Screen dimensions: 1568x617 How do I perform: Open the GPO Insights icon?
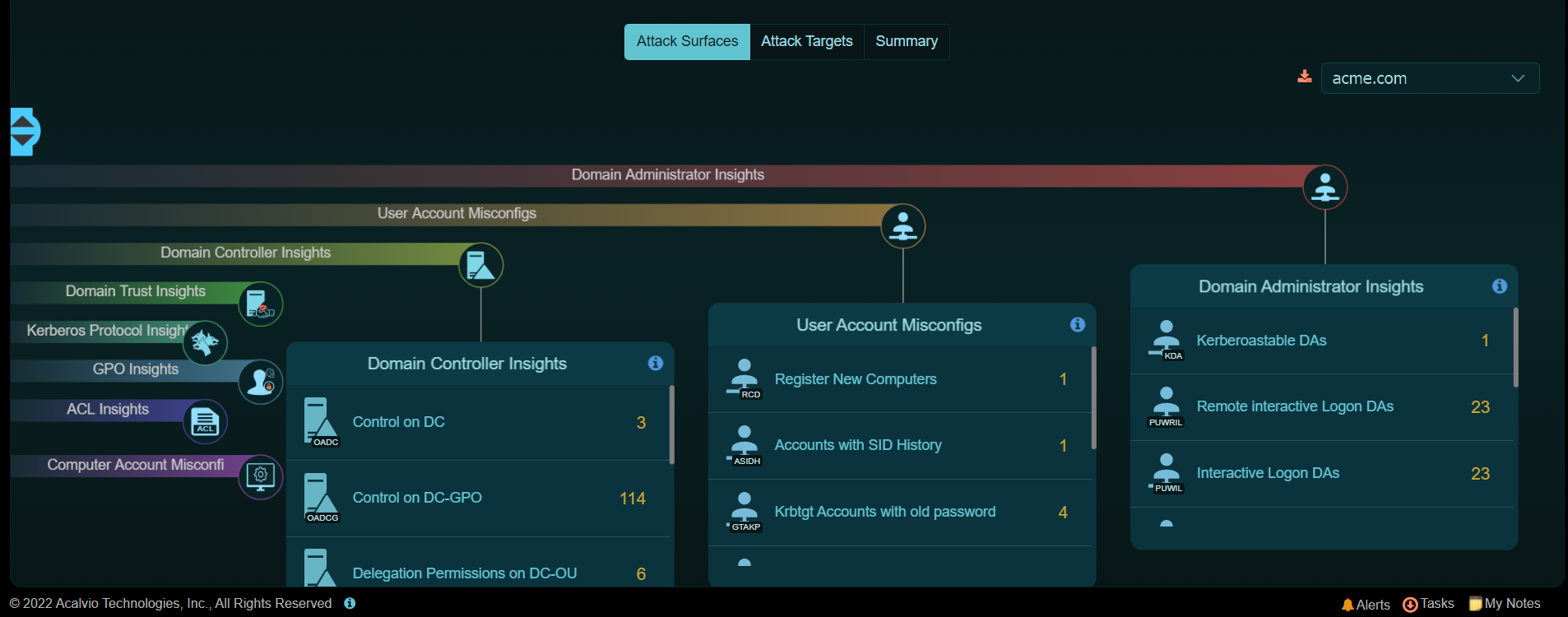pyautogui.click(x=261, y=382)
